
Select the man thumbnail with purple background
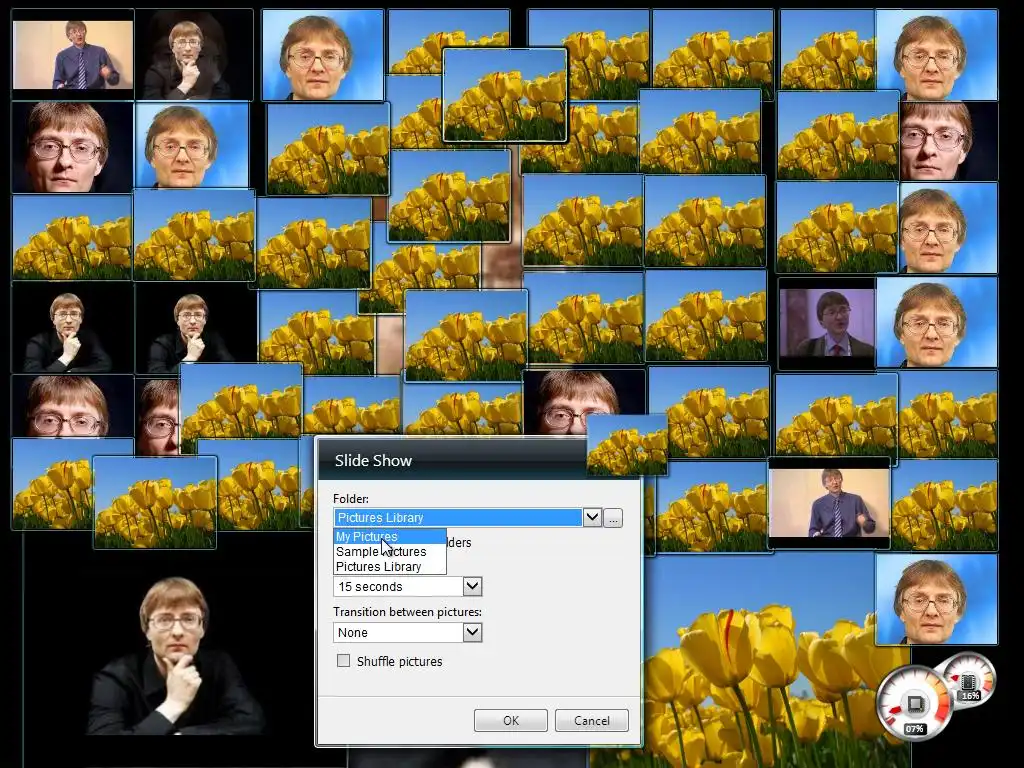[x=827, y=323]
